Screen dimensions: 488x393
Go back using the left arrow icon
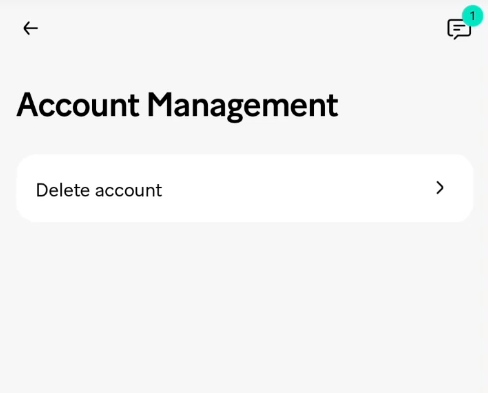pyautogui.click(x=30, y=28)
